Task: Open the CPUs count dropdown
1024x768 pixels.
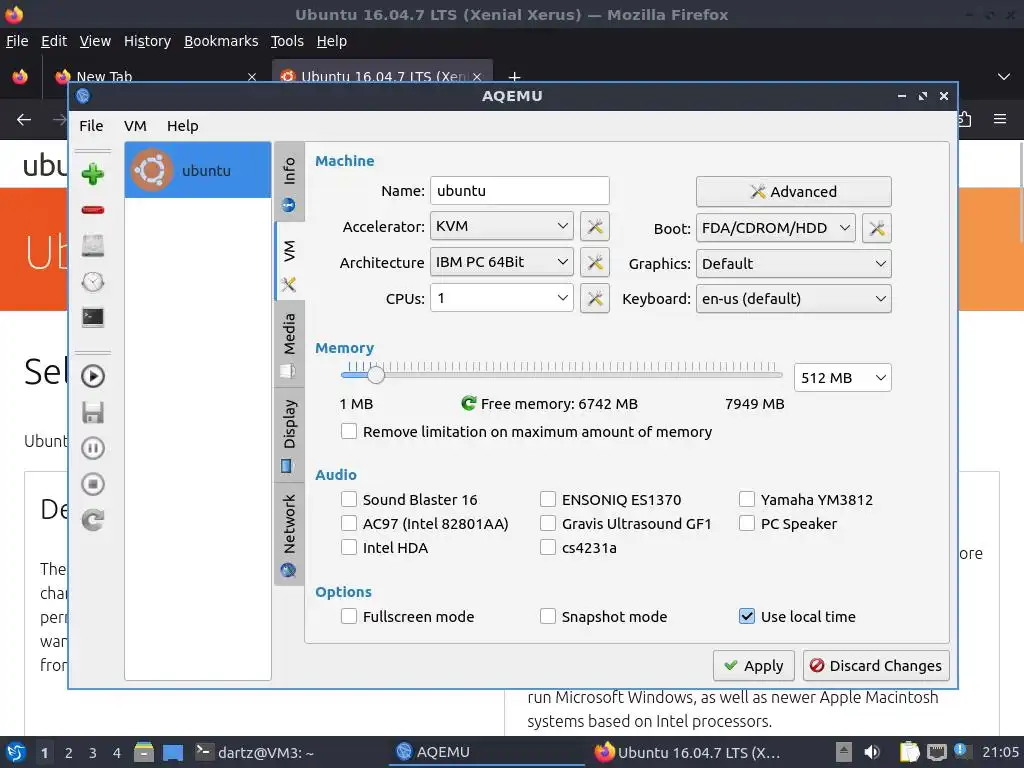Action: pos(502,298)
